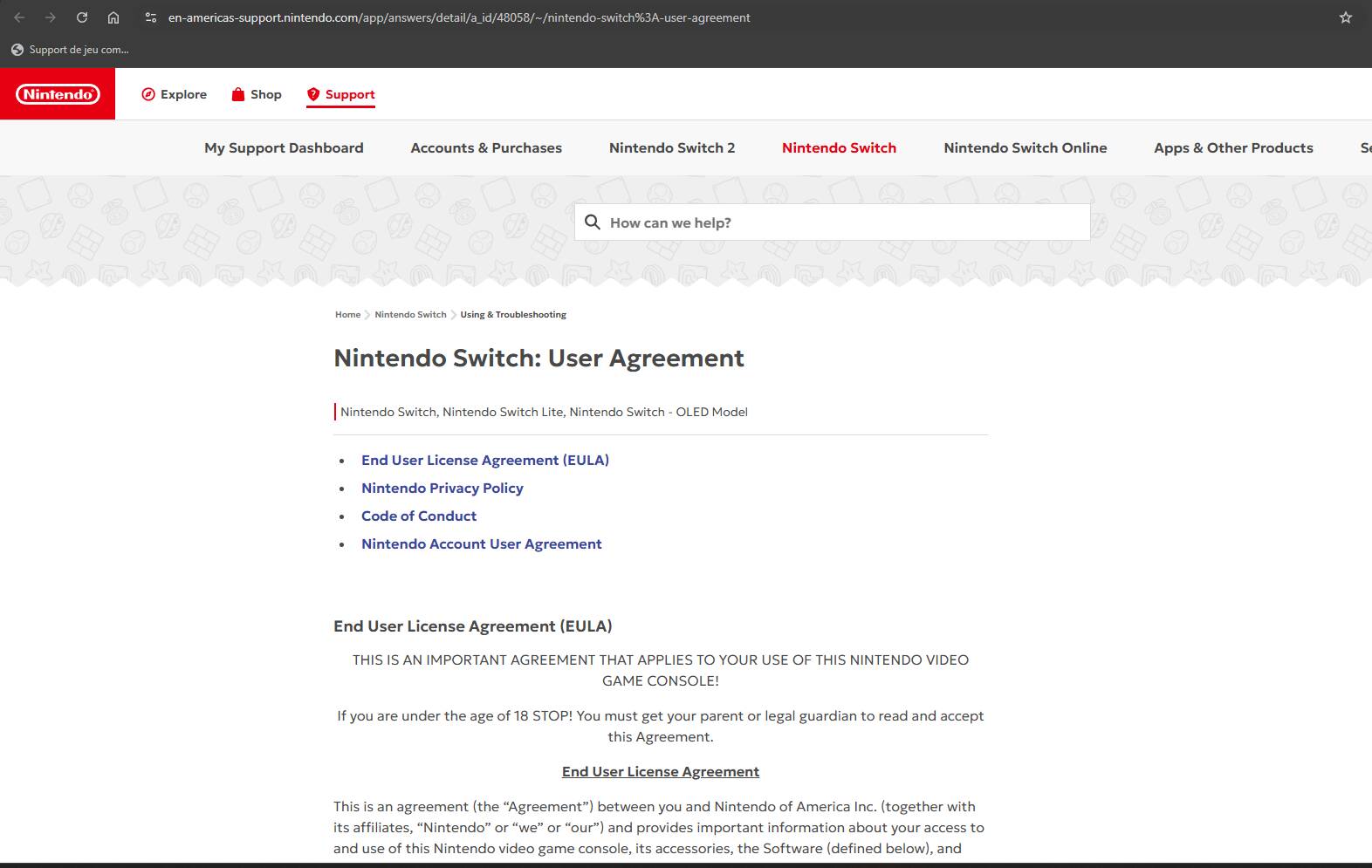This screenshot has width=1372, height=868.
Task: Go to Accounts & Purchases
Action: (486, 148)
